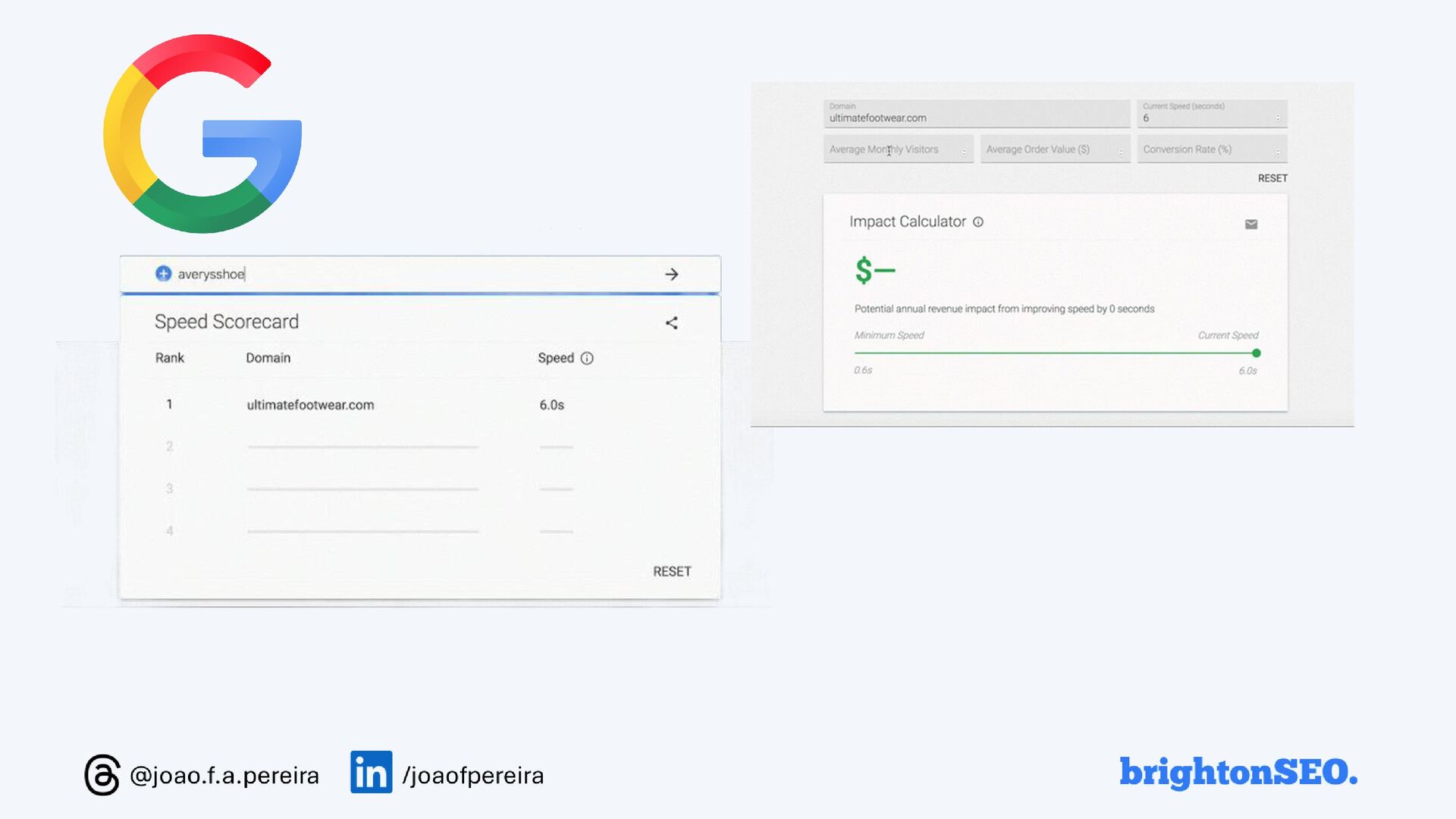Viewport: 1456px width, 819px height.
Task: Adjust the Conversion Rate stepper arrows
Action: pos(1278,152)
